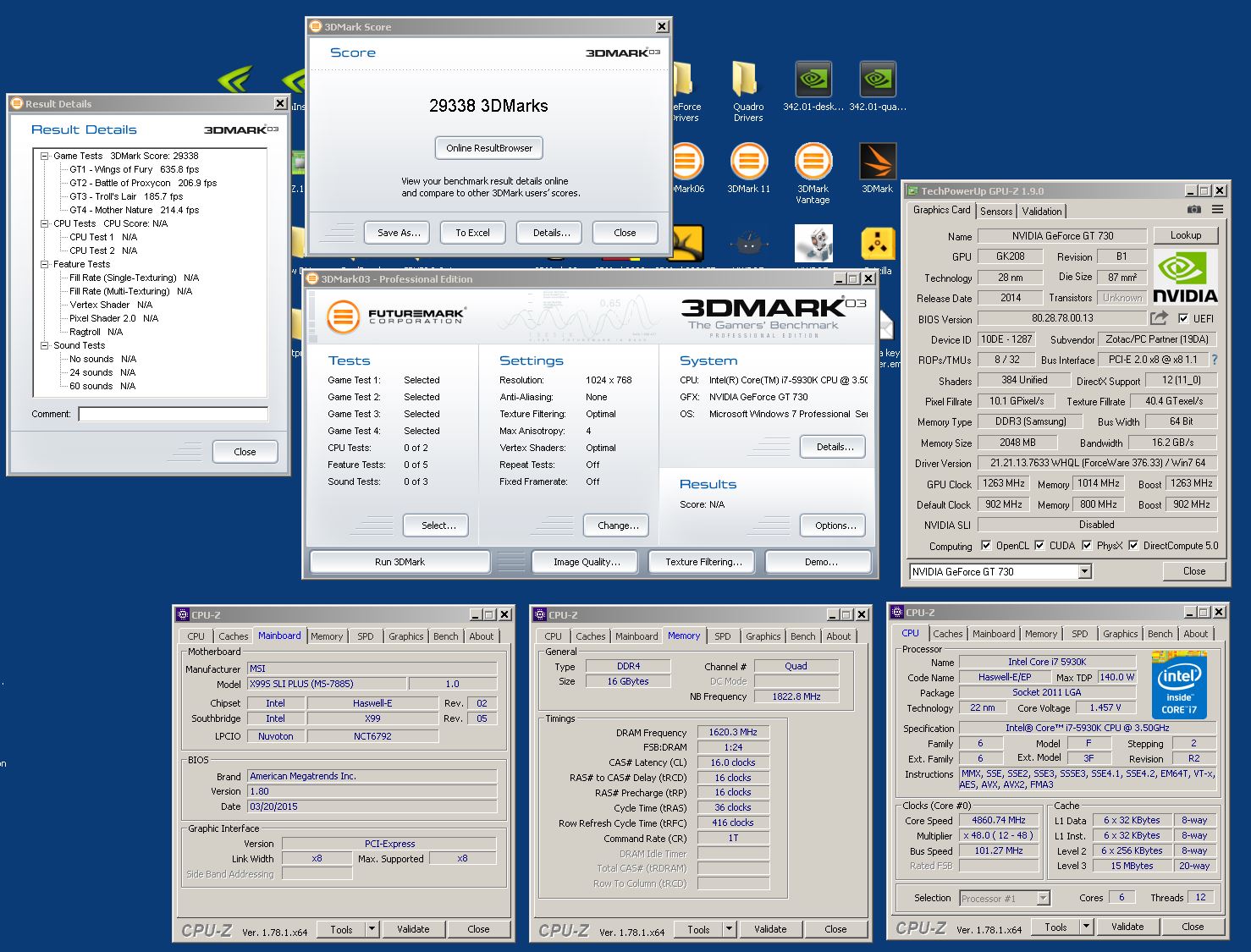Open the dark cat-face gauge desktop icon

pos(748,244)
